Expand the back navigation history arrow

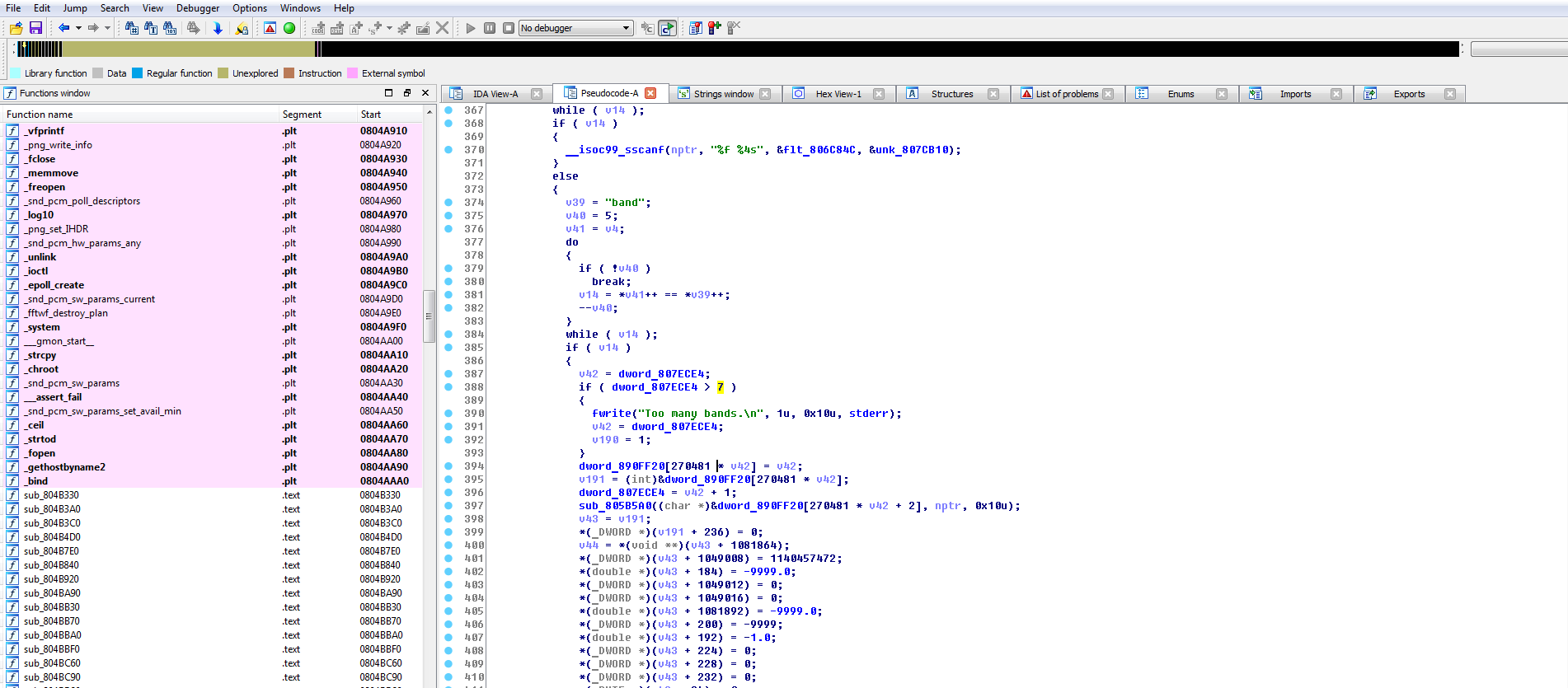78,28
